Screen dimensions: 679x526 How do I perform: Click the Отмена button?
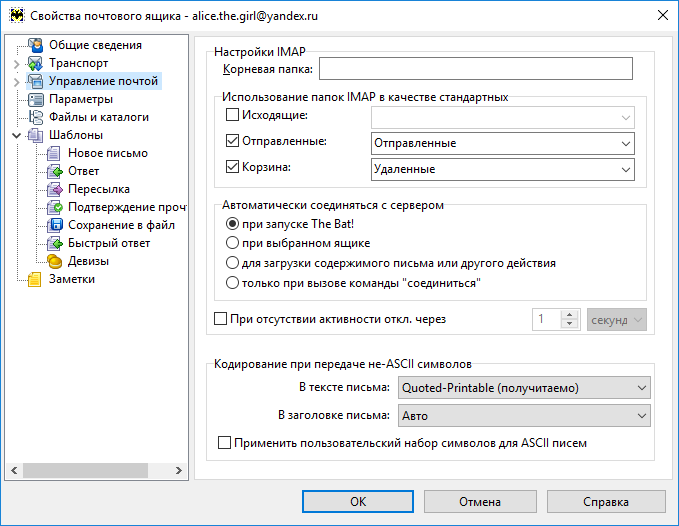click(x=480, y=501)
